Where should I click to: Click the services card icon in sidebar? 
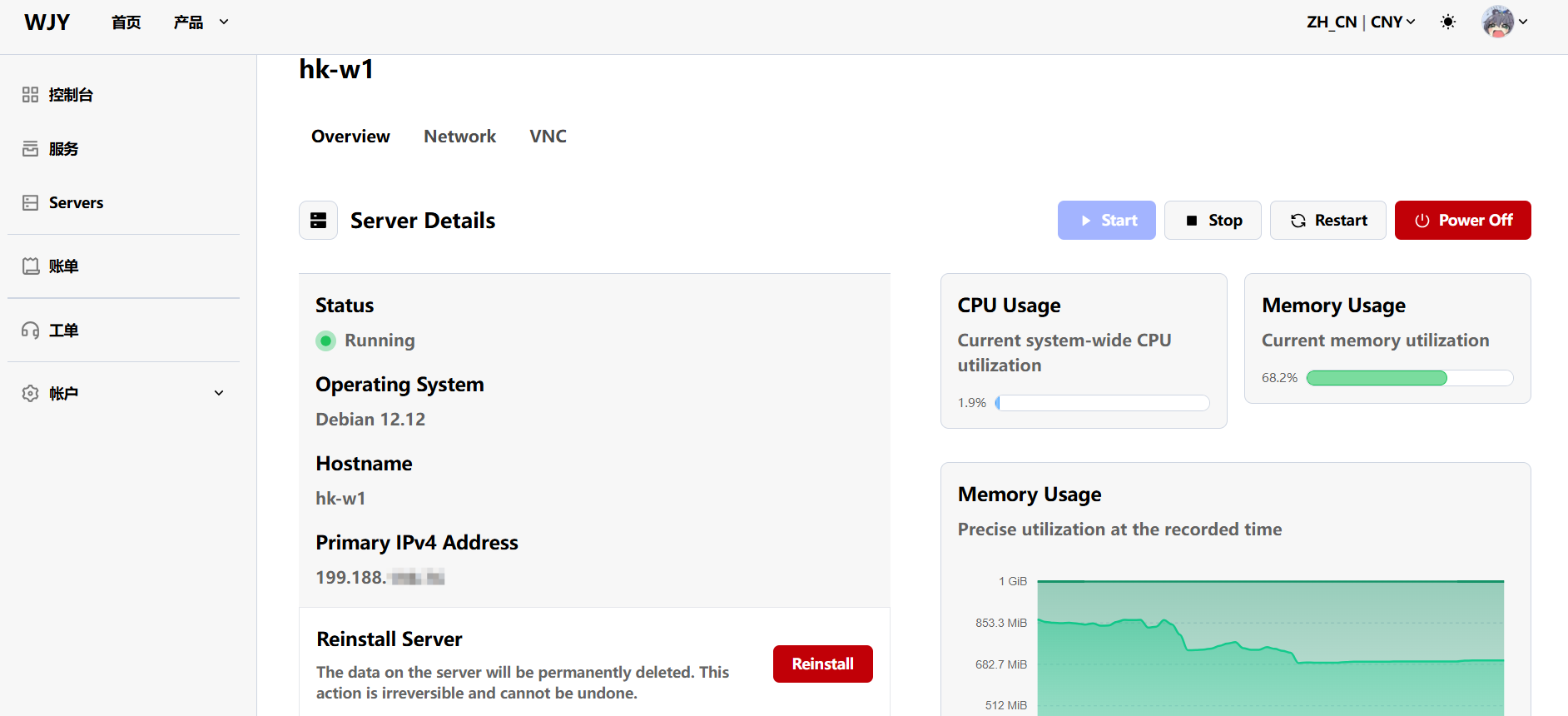click(x=31, y=149)
